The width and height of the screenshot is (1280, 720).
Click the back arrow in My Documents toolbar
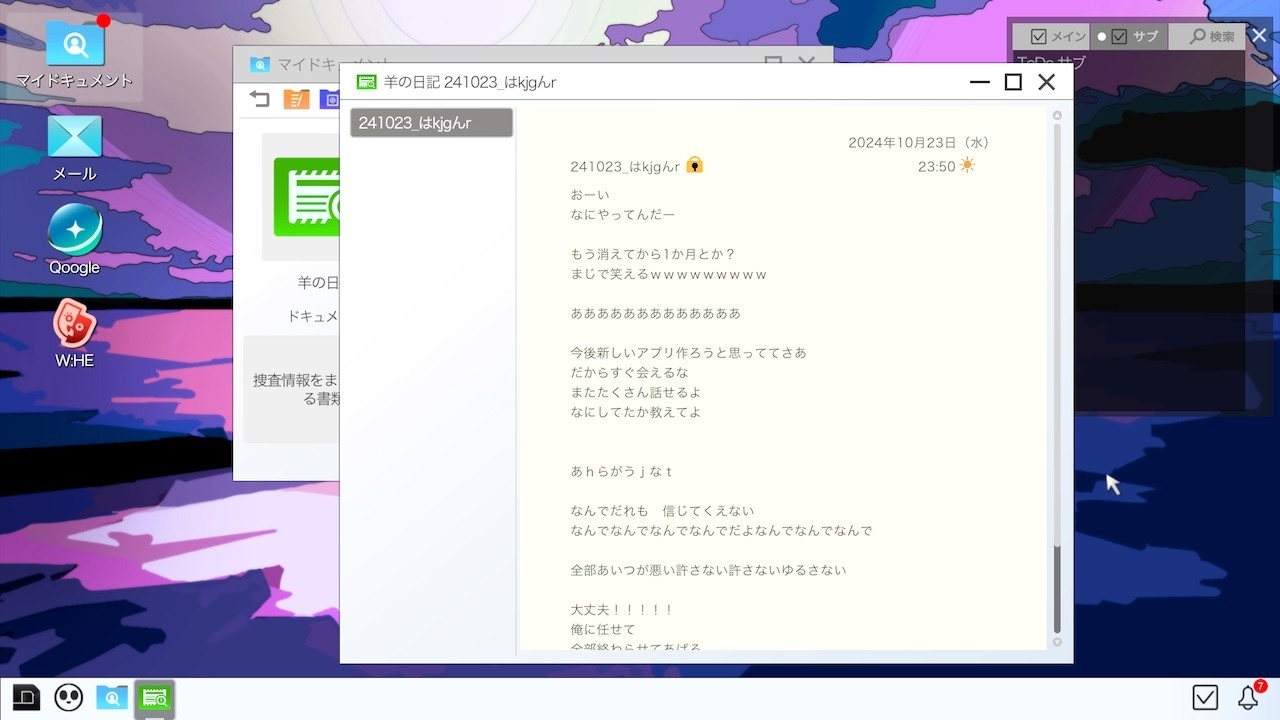[x=260, y=98]
